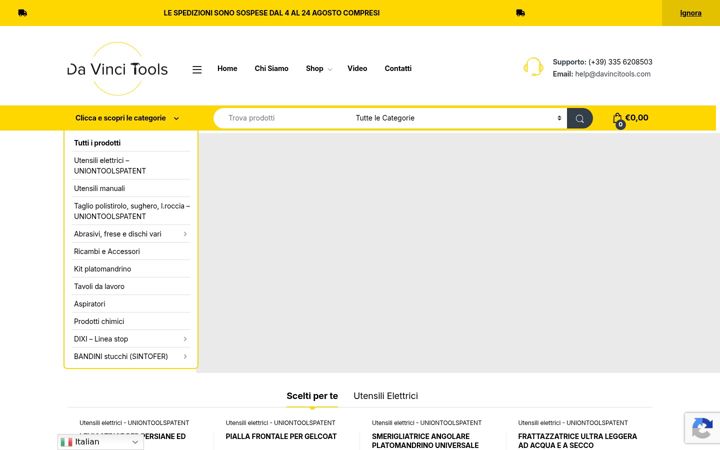Open Ricambi e Accessori category

[107, 251]
